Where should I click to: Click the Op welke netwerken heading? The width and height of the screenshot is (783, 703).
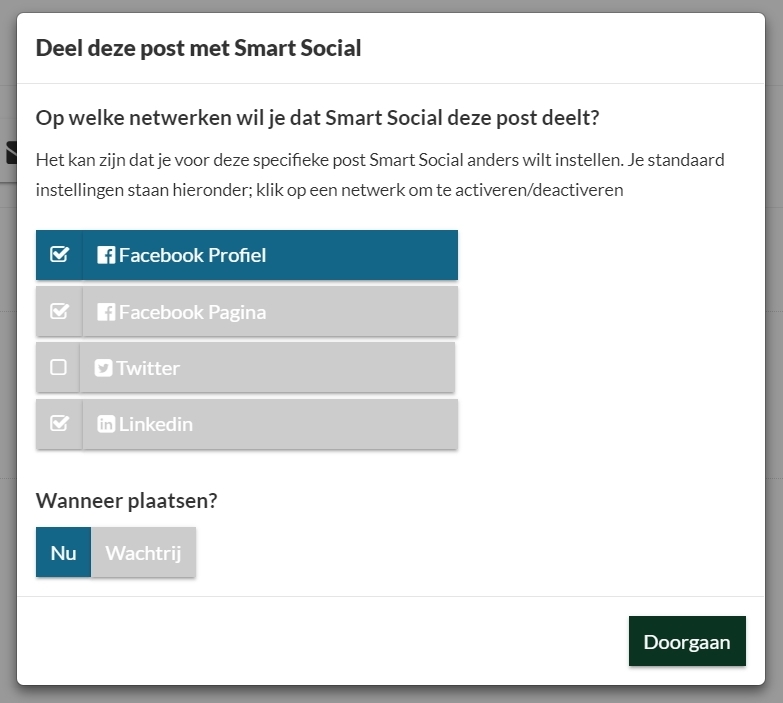[318, 118]
